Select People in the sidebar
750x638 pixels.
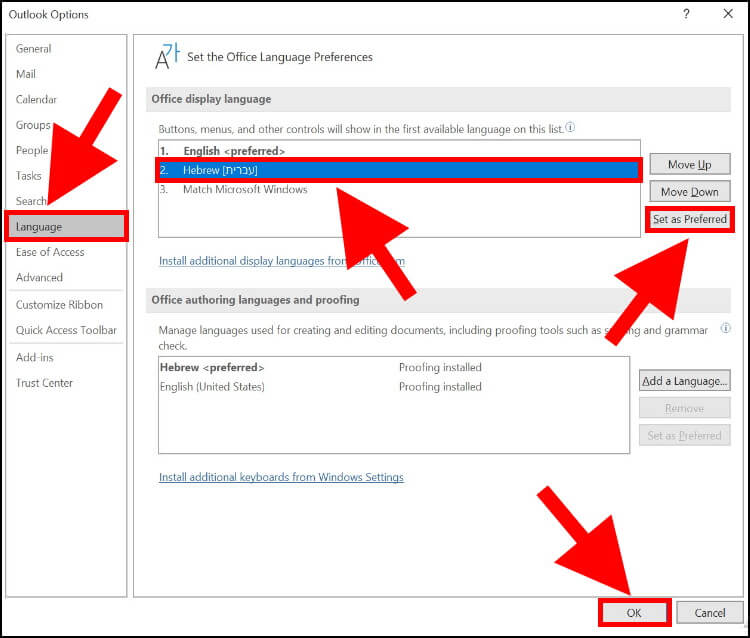(x=32, y=150)
